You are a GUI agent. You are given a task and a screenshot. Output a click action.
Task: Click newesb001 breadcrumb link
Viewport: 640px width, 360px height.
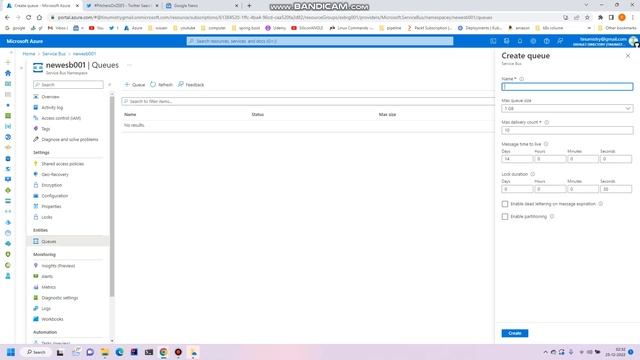[84, 54]
